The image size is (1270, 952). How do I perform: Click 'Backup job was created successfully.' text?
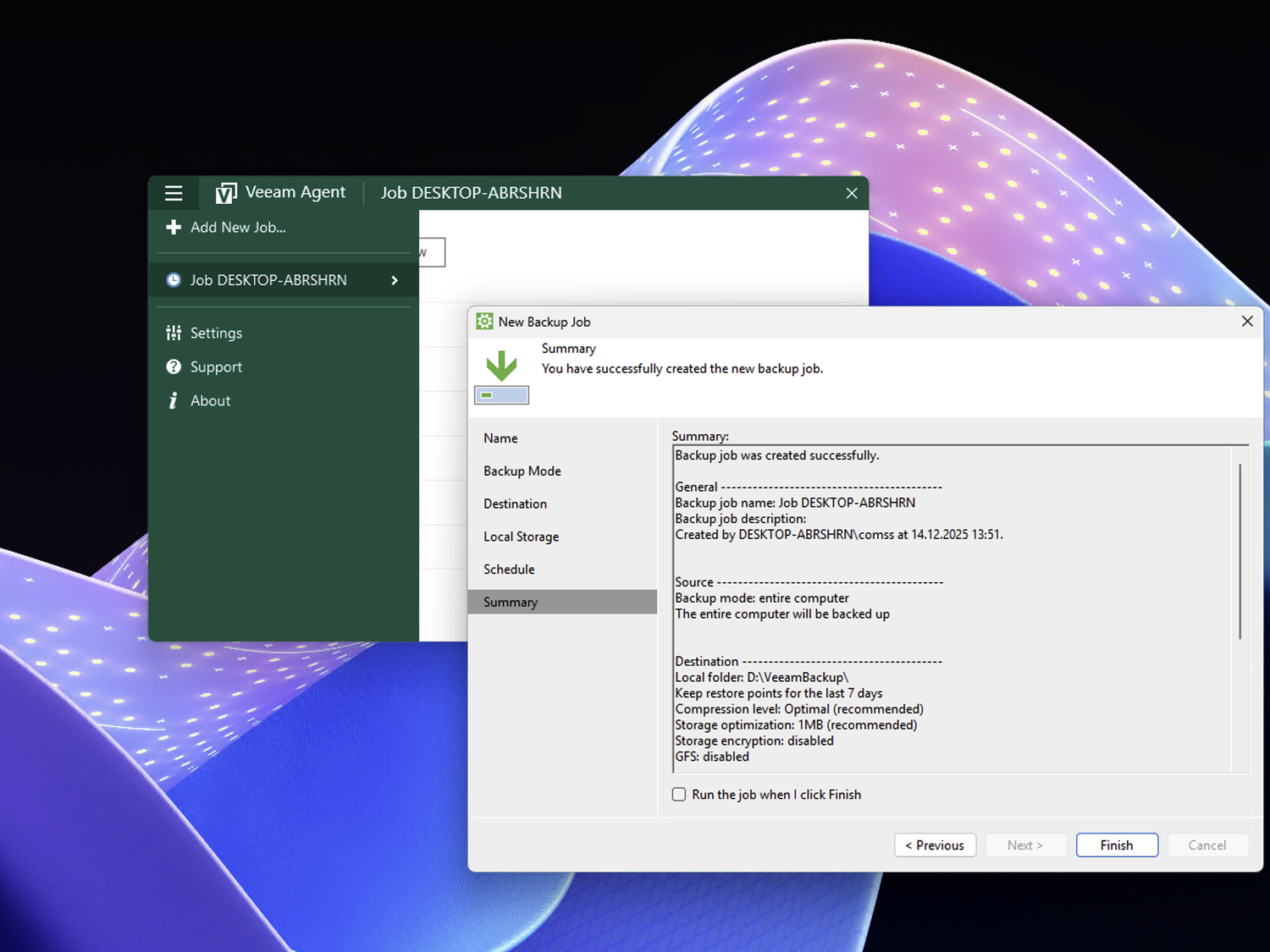777,455
